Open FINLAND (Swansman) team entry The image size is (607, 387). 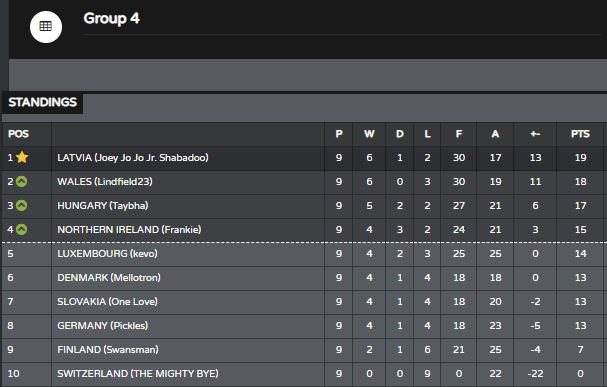click(108, 349)
